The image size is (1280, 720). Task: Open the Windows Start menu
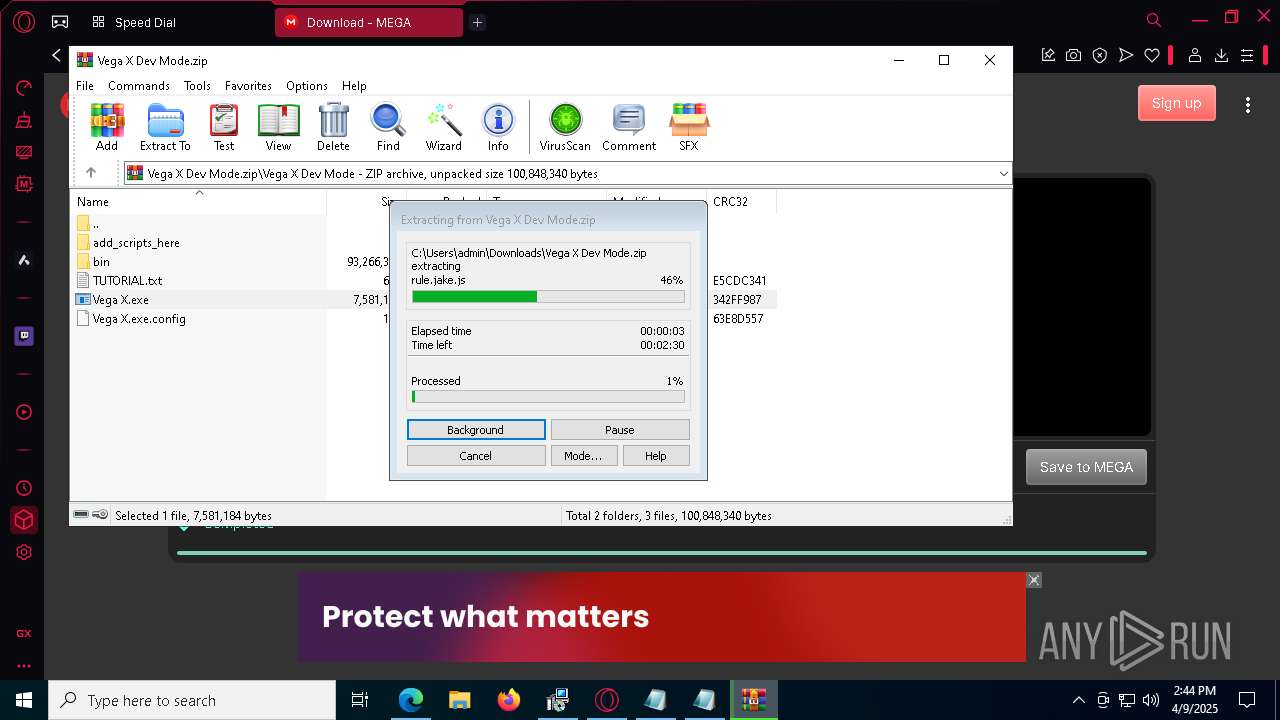[24, 700]
